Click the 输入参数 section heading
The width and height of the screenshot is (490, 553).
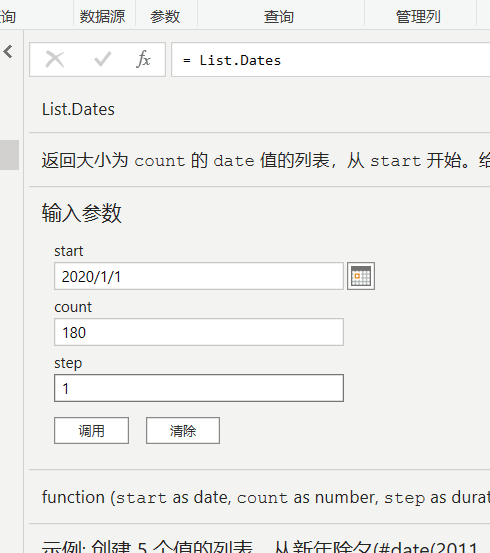coord(81,213)
